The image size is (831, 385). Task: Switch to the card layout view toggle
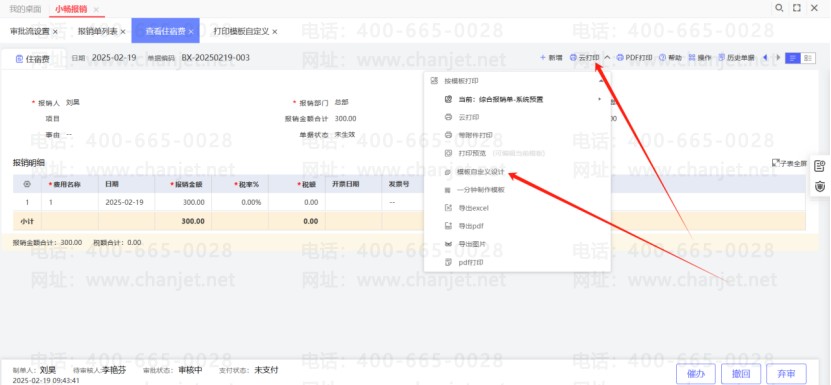tap(808, 58)
